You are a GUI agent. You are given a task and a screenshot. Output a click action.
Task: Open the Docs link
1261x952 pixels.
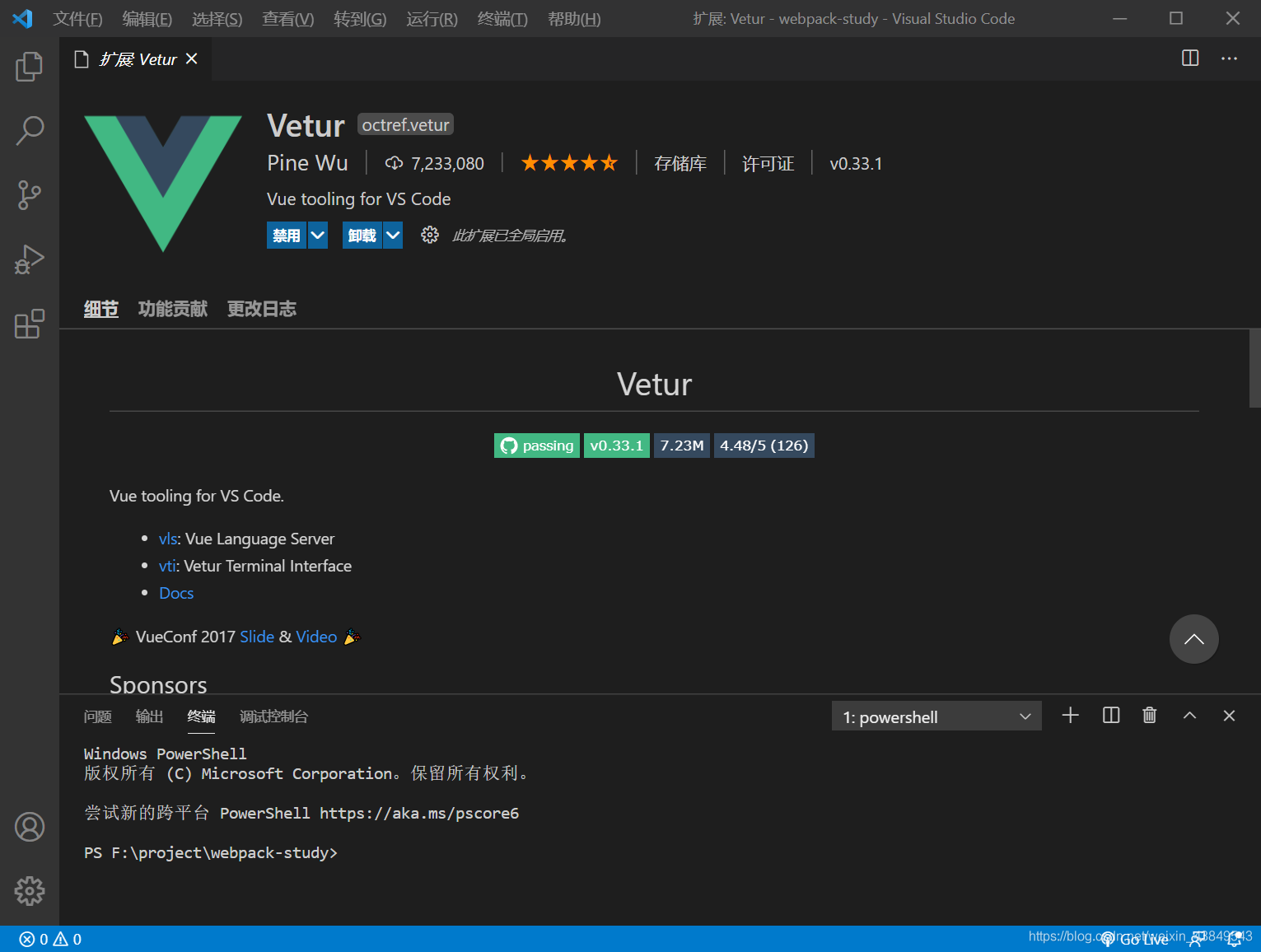pos(176,593)
